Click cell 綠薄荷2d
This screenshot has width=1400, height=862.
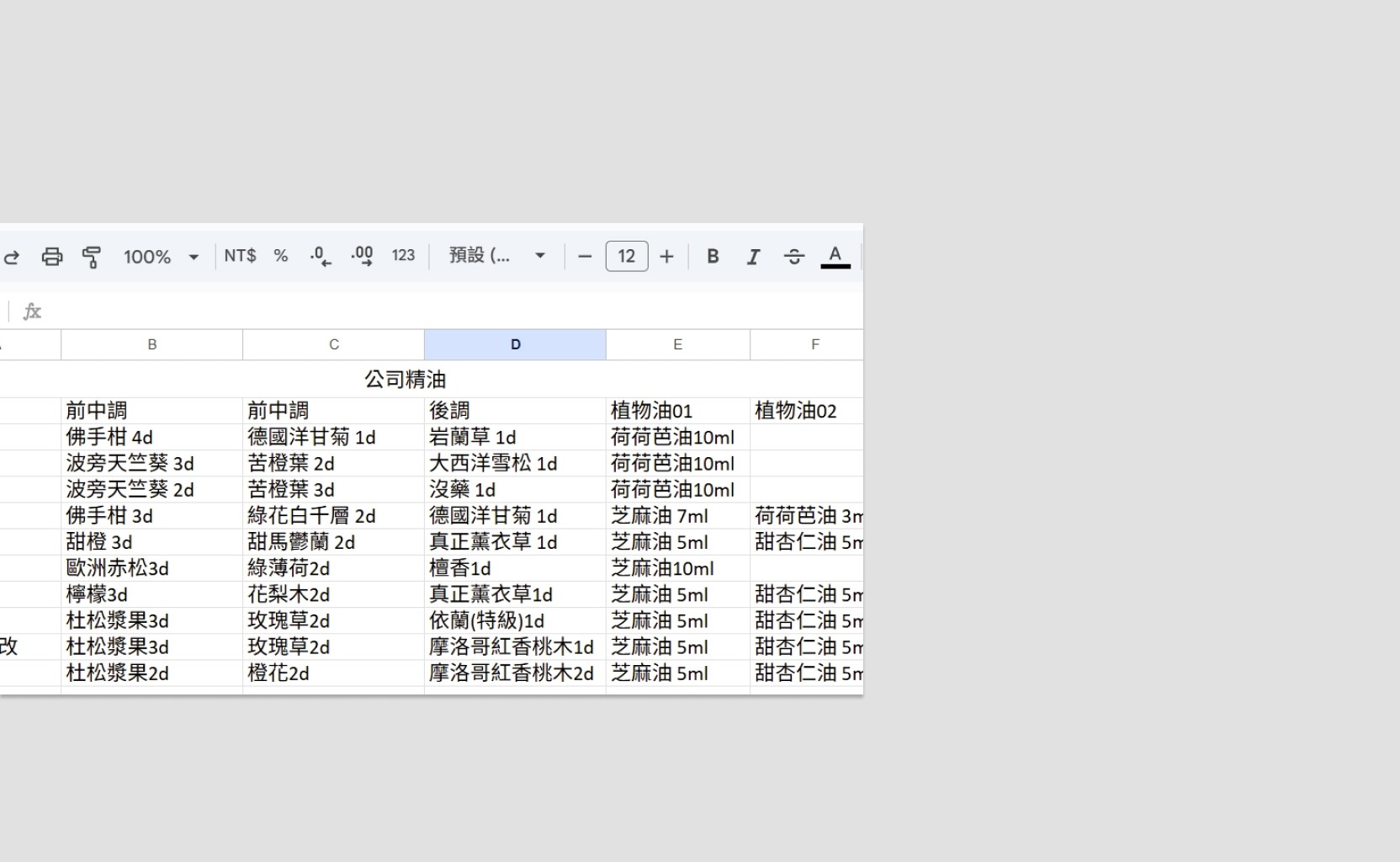click(334, 568)
